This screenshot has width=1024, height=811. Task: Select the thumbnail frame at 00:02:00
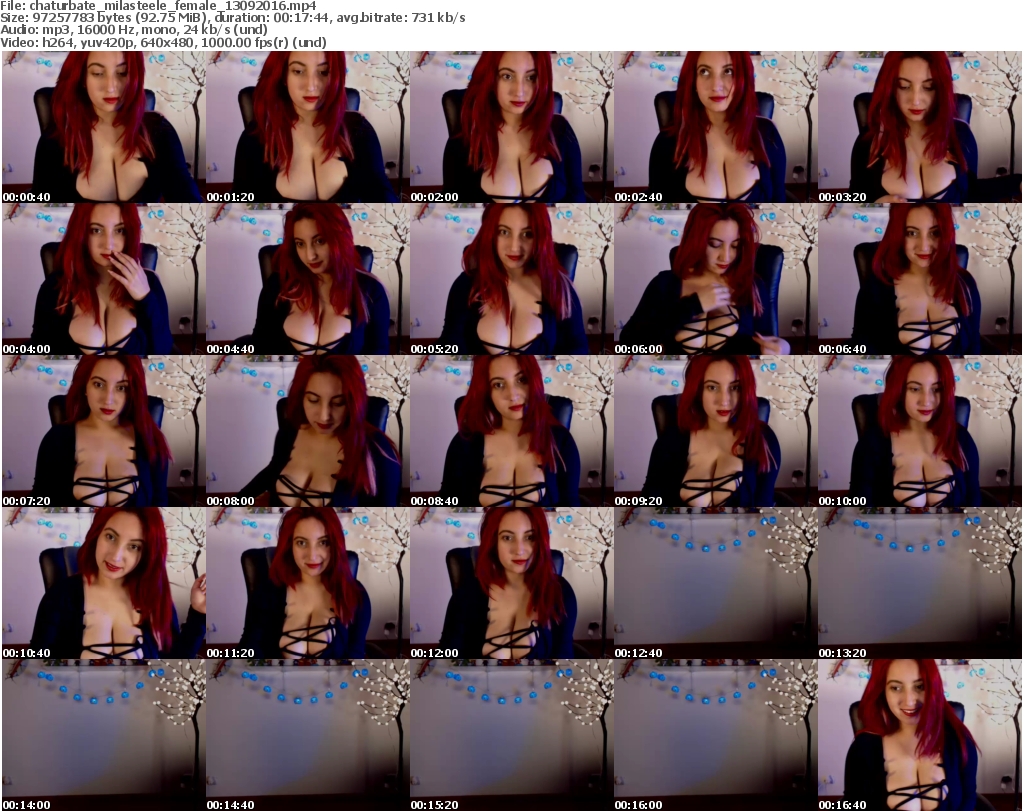pyautogui.click(x=511, y=127)
